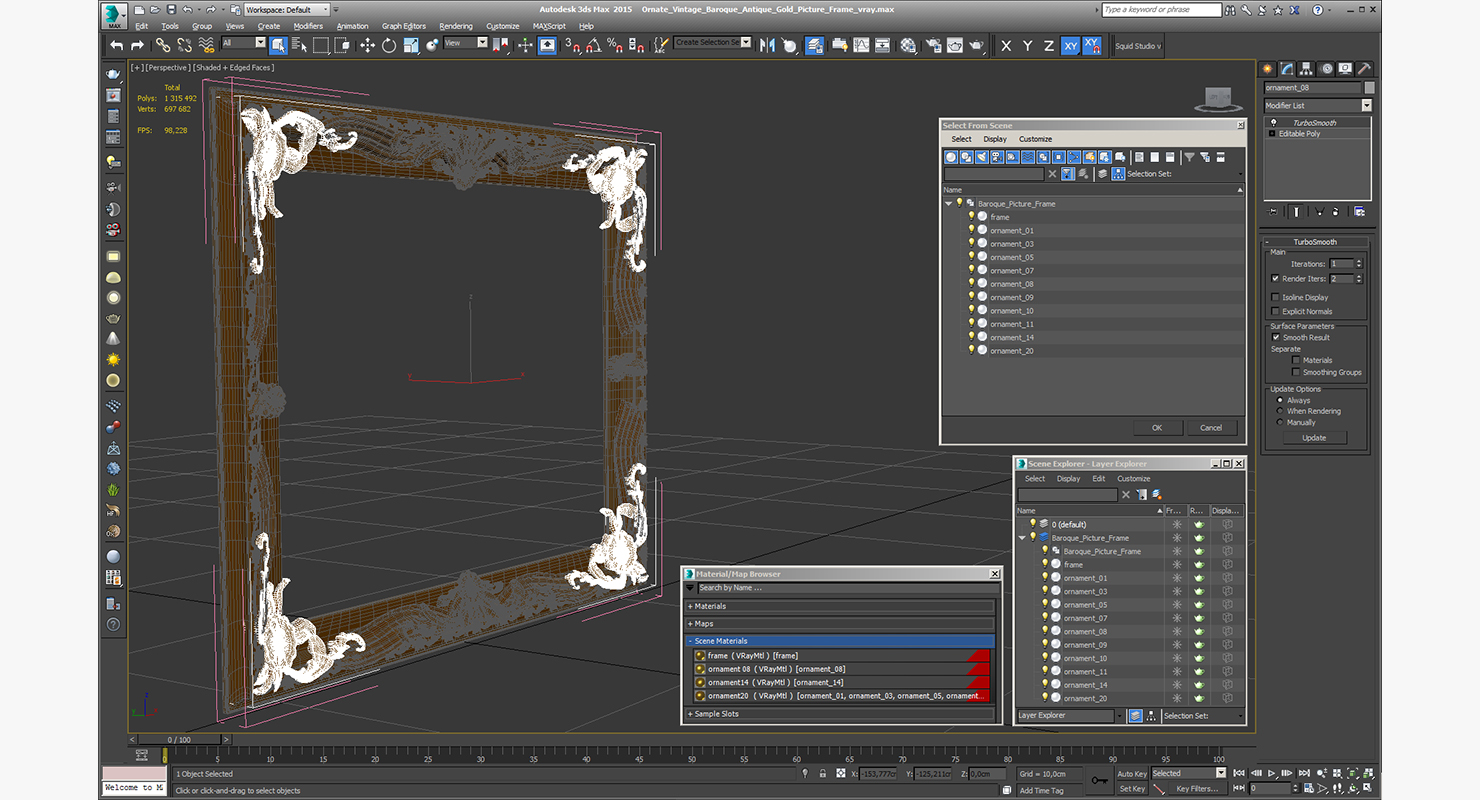Click the OK button in Select From Scene
This screenshot has height=800, width=1480.
(x=1157, y=427)
